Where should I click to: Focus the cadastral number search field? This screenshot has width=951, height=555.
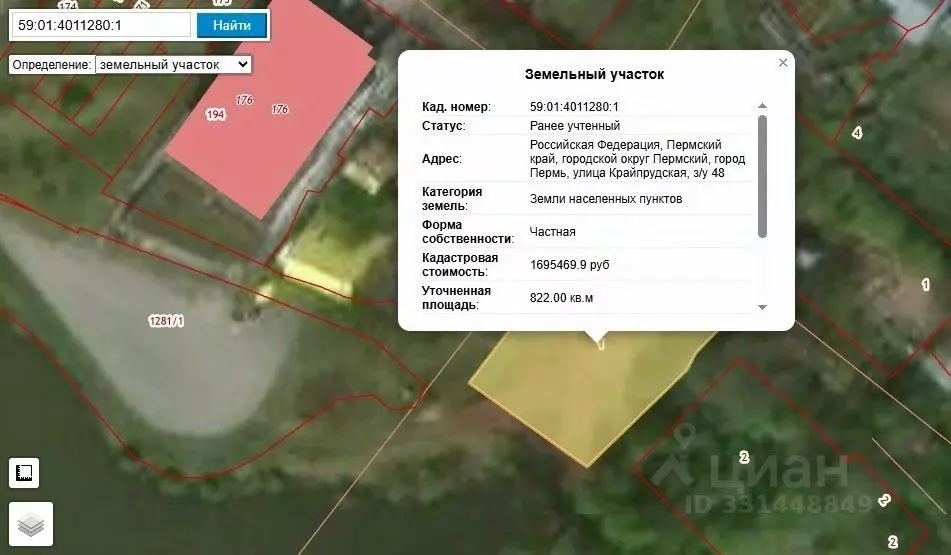[x=101, y=25]
